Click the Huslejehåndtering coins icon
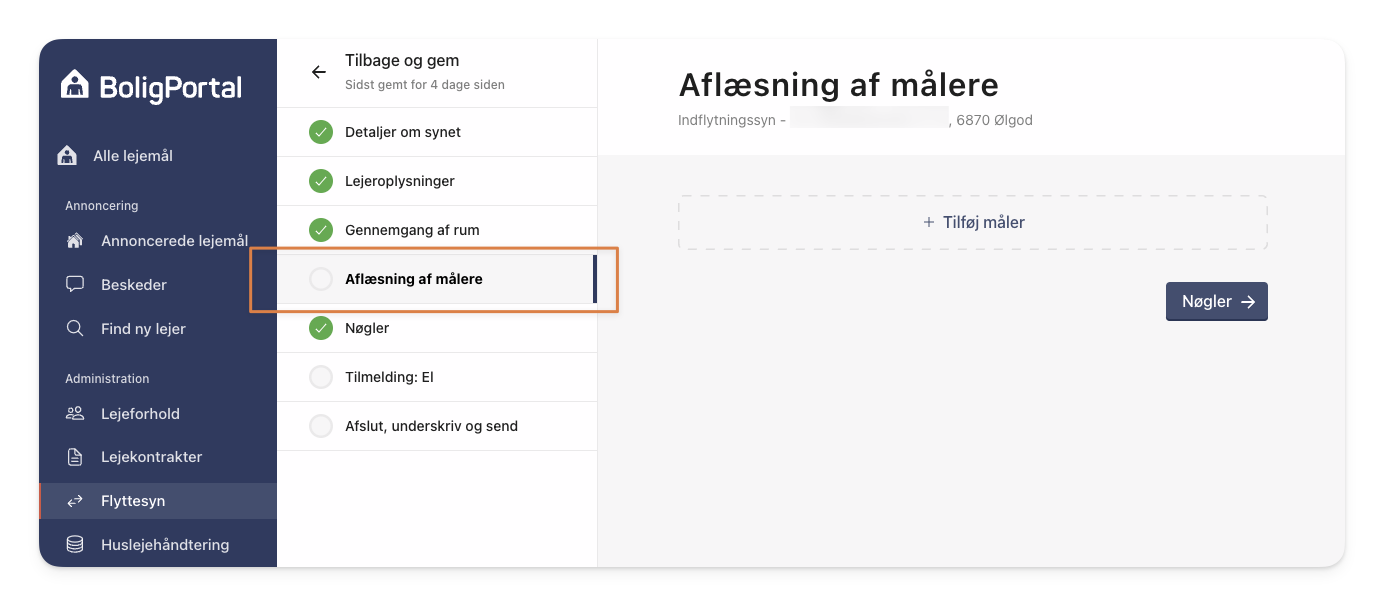Image resolution: width=1384 pixels, height=606 pixels. (75, 545)
